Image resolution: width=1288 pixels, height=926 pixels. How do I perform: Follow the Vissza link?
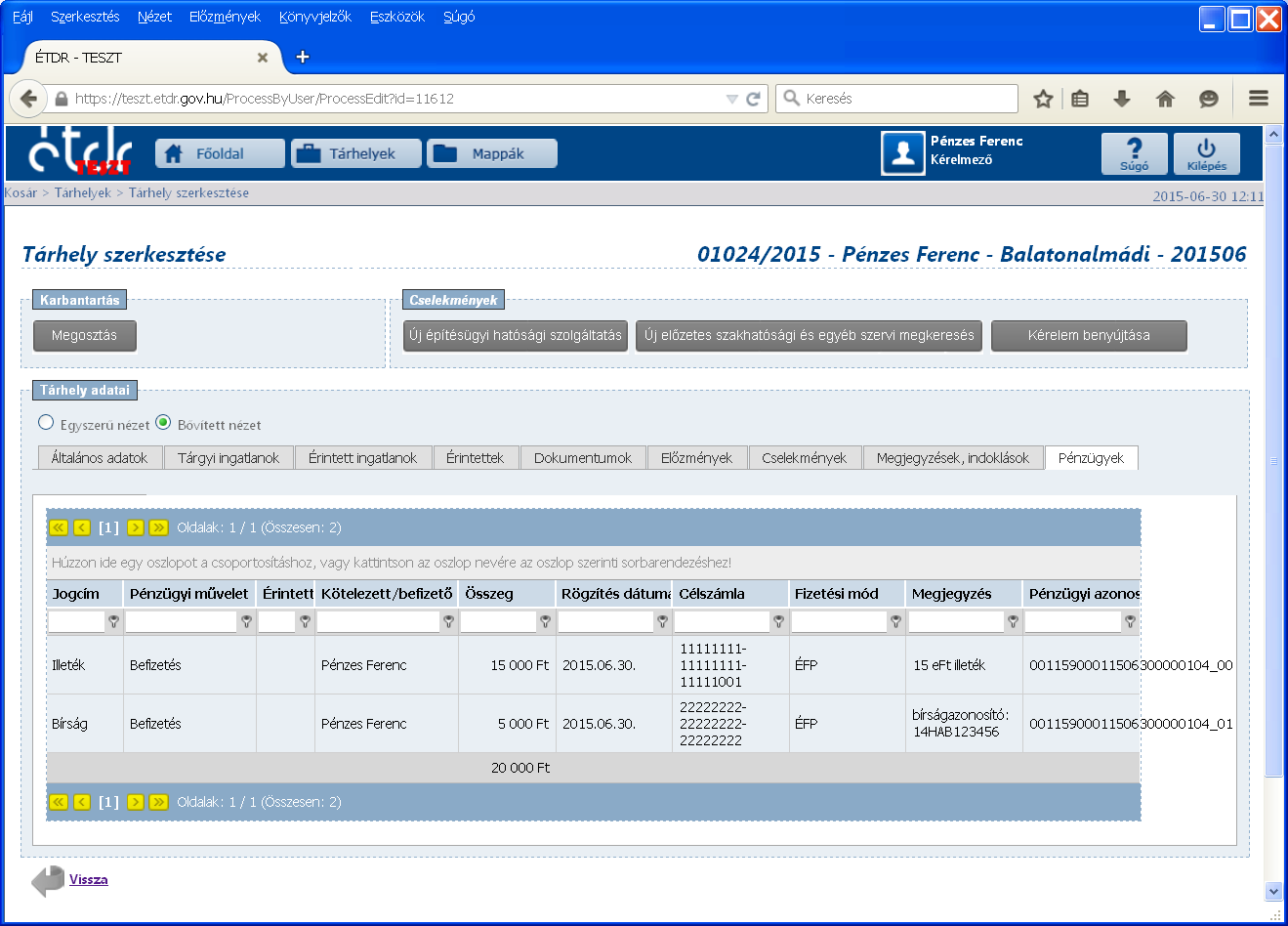coord(88,879)
